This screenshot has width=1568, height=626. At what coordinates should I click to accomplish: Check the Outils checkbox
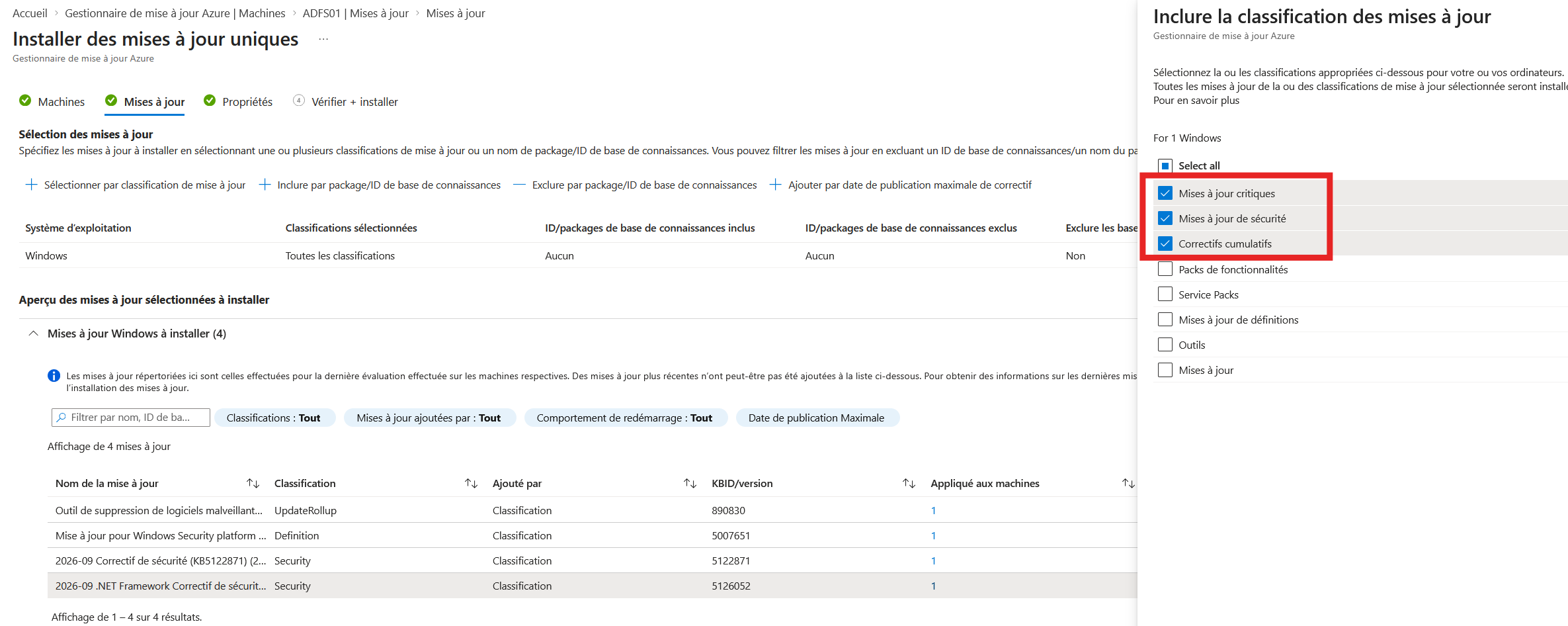tap(1165, 345)
